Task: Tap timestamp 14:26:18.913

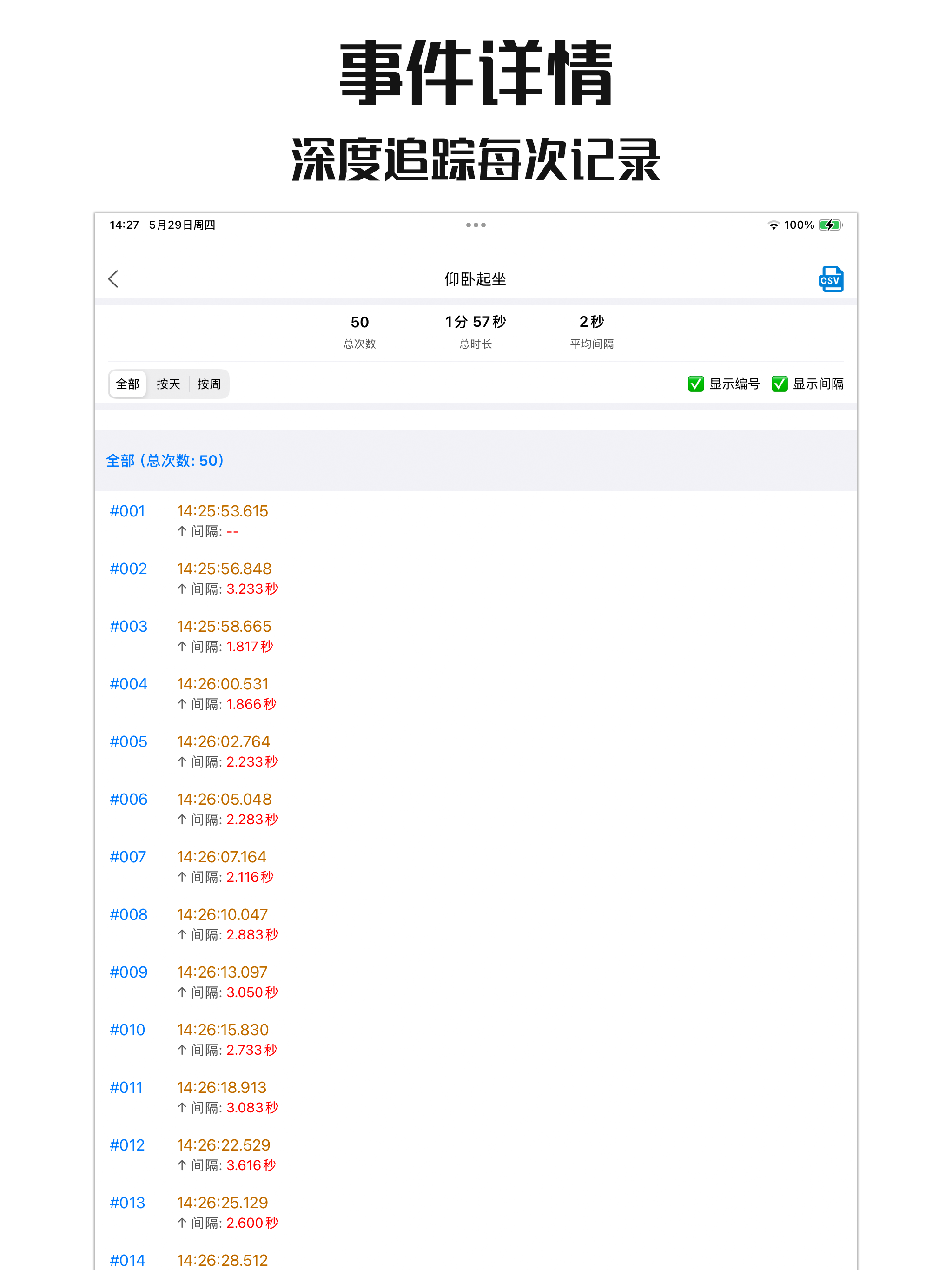Action: coord(222,1088)
